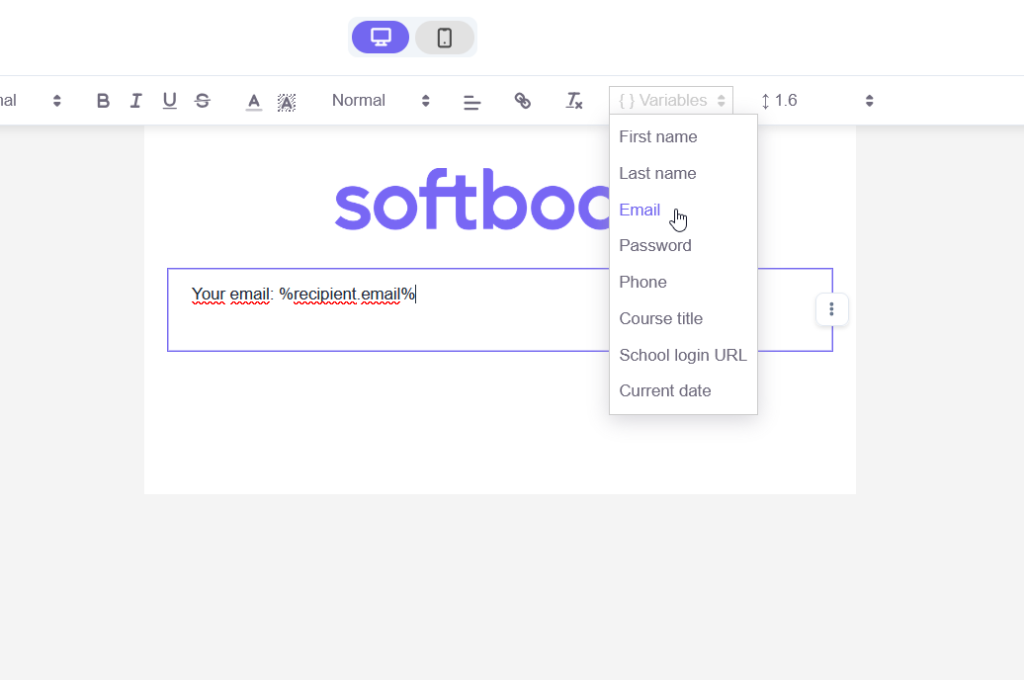Collapse the Variables dropdown
Image resolution: width=1024 pixels, height=680 pixels.
click(671, 101)
